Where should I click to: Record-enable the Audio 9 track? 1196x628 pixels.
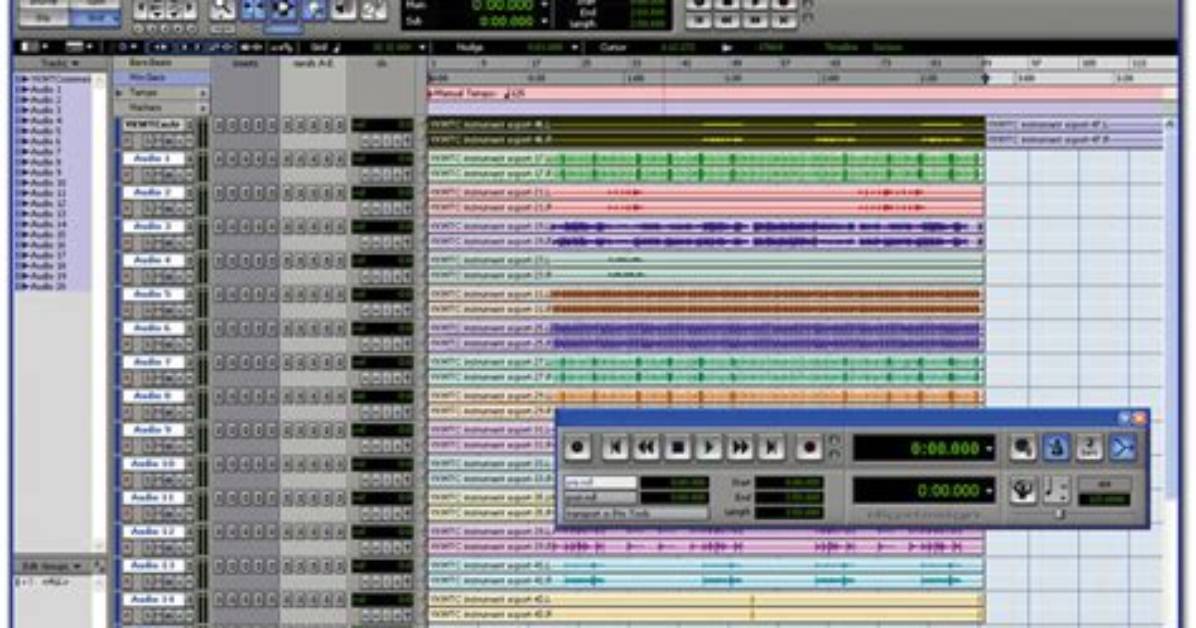127,446
